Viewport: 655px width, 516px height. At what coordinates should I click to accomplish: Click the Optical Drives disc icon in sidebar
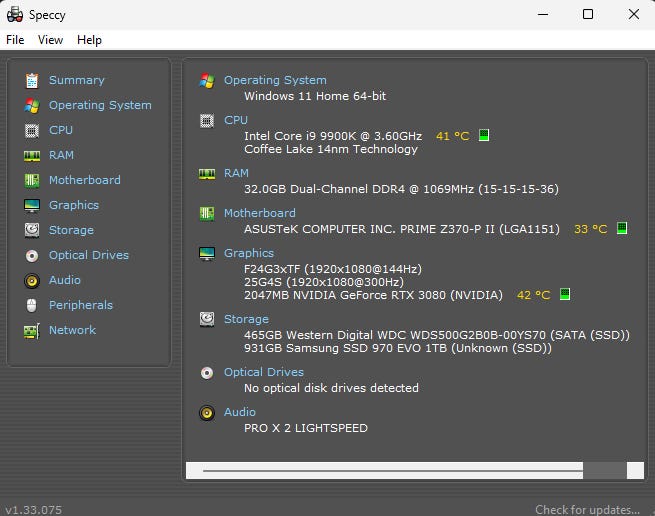(32, 255)
